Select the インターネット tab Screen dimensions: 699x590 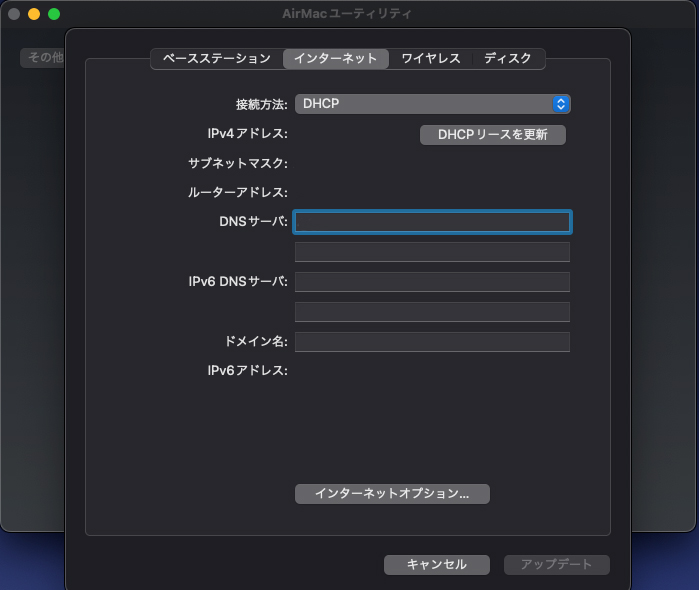tap(336, 58)
